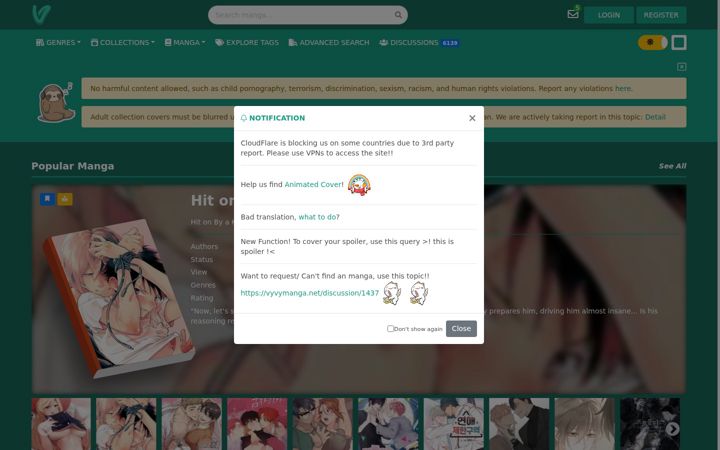The height and width of the screenshot is (450, 720).
Task: Click the Popular Manga heading
Action: click(73, 166)
